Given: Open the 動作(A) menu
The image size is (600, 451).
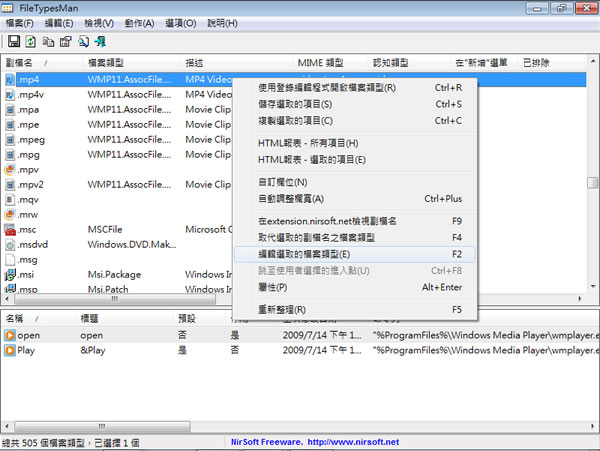Looking at the screenshot, I should (x=140, y=23).
